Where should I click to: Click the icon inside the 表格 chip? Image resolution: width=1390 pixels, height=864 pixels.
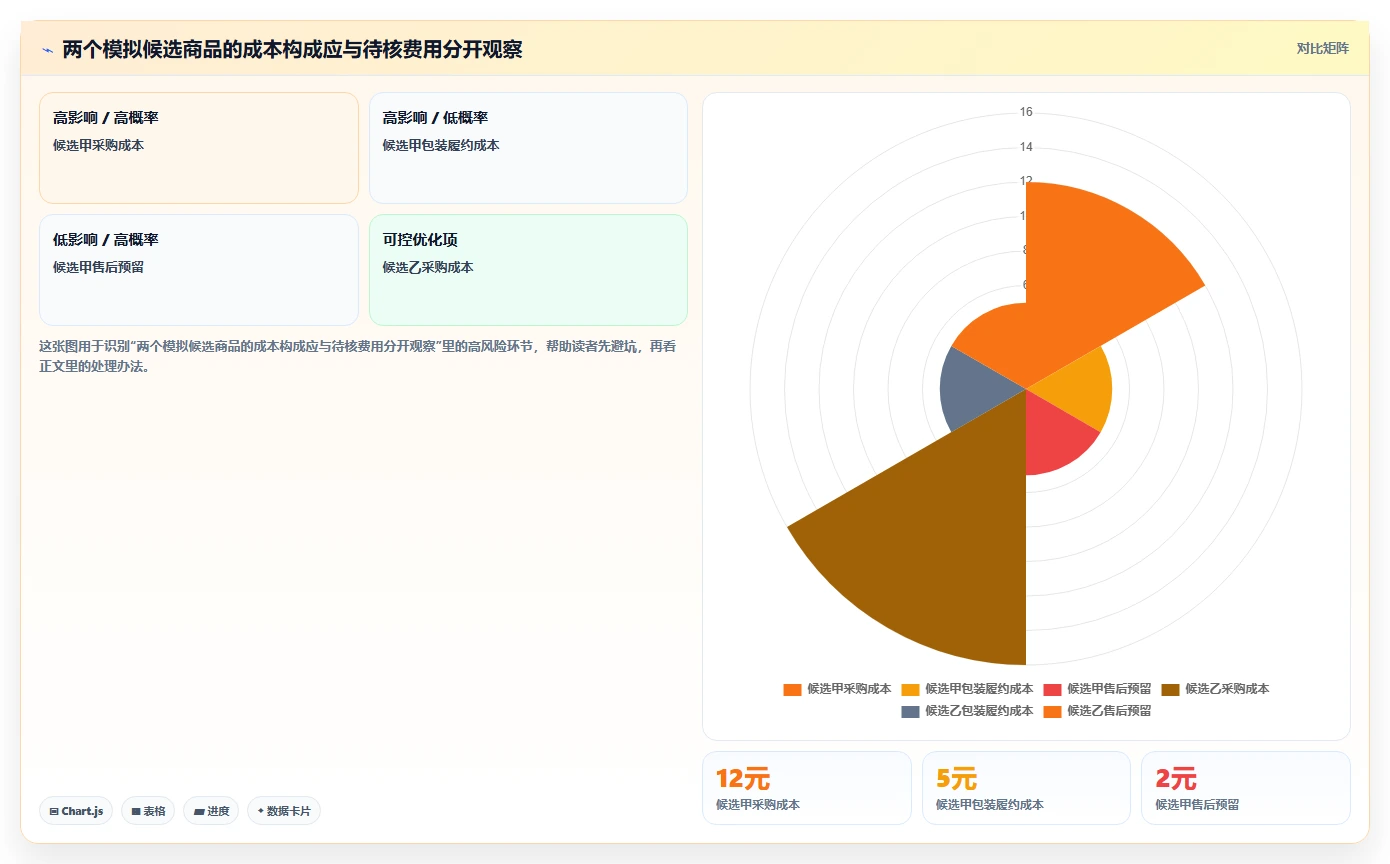tap(135, 811)
